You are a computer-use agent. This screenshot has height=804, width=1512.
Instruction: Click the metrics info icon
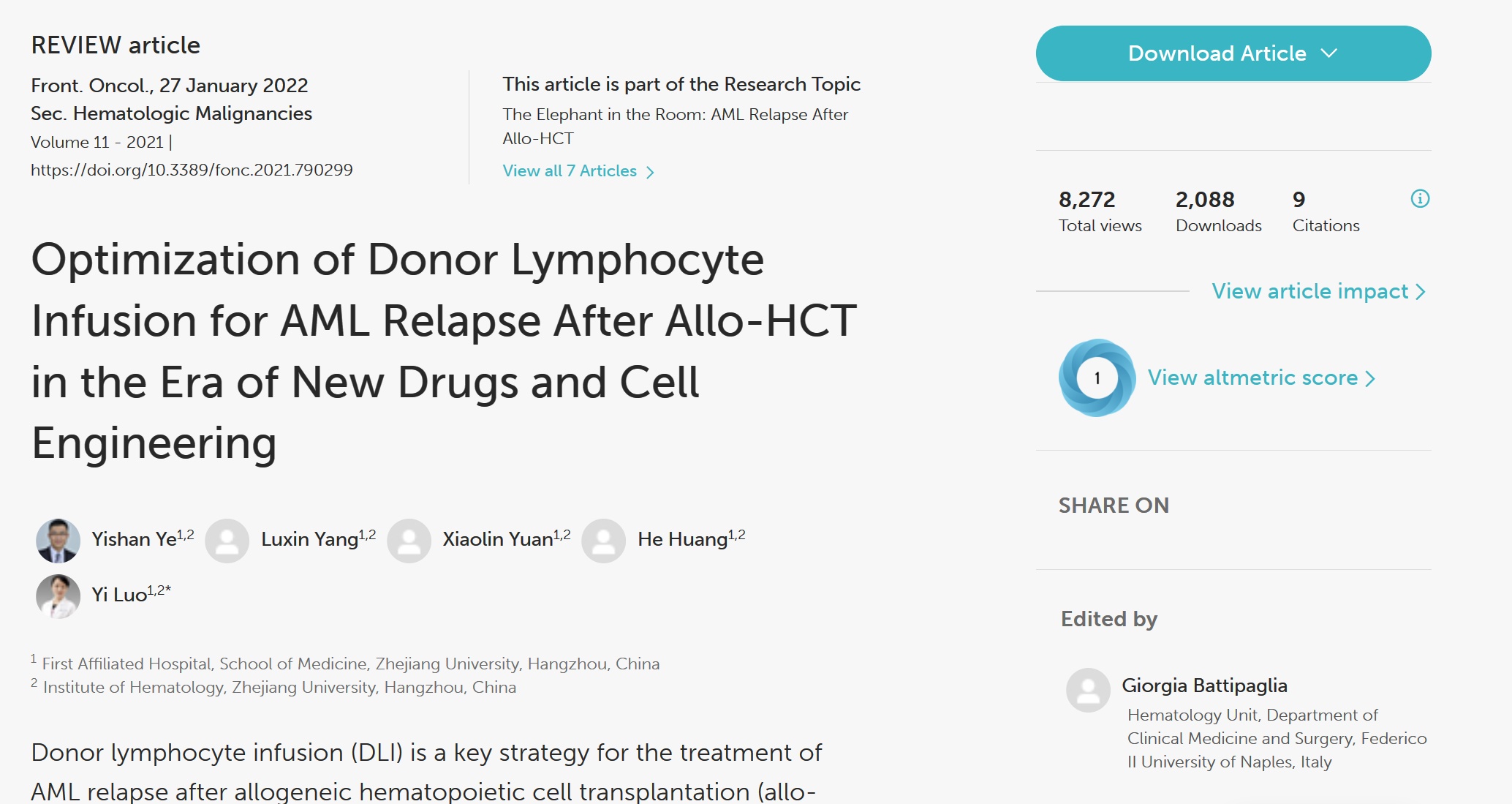tap(1420, 198)
